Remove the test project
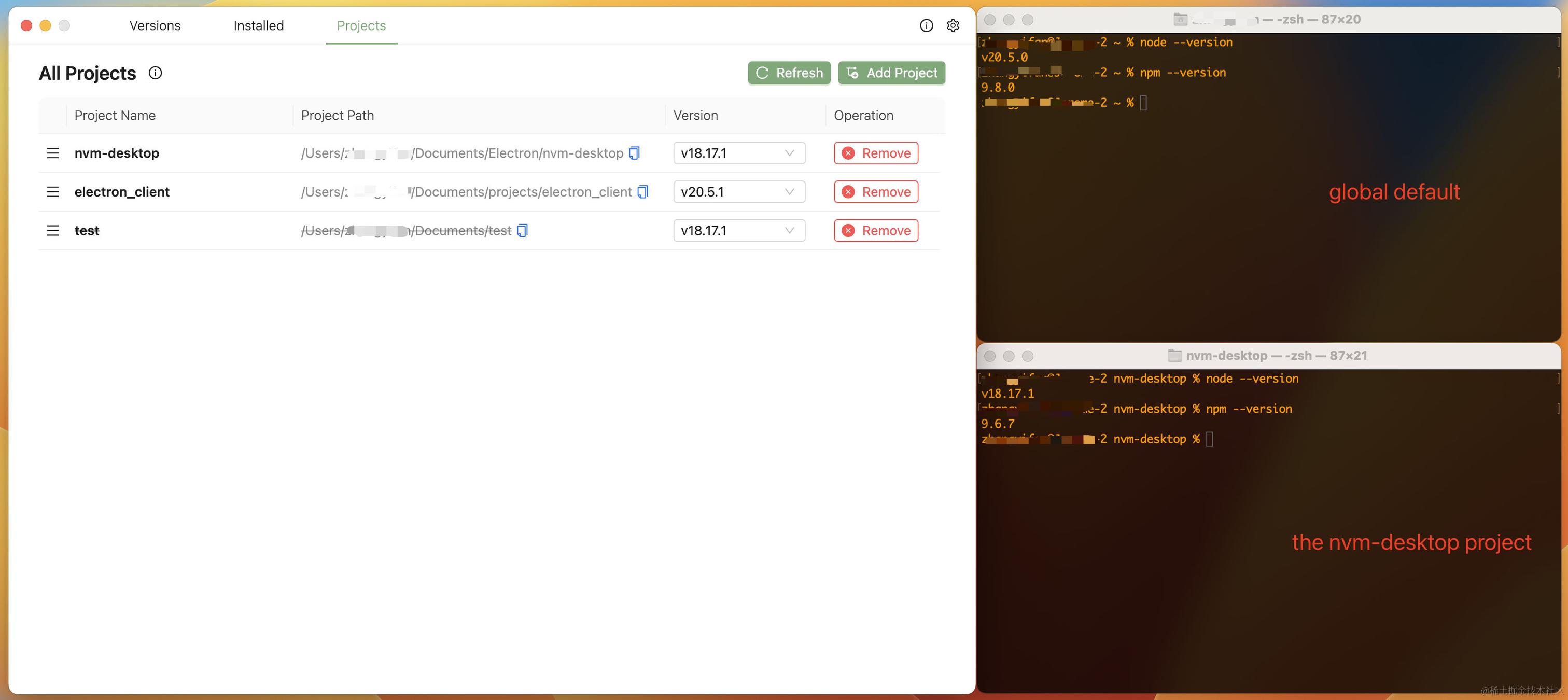 click(x=875, y=231)
